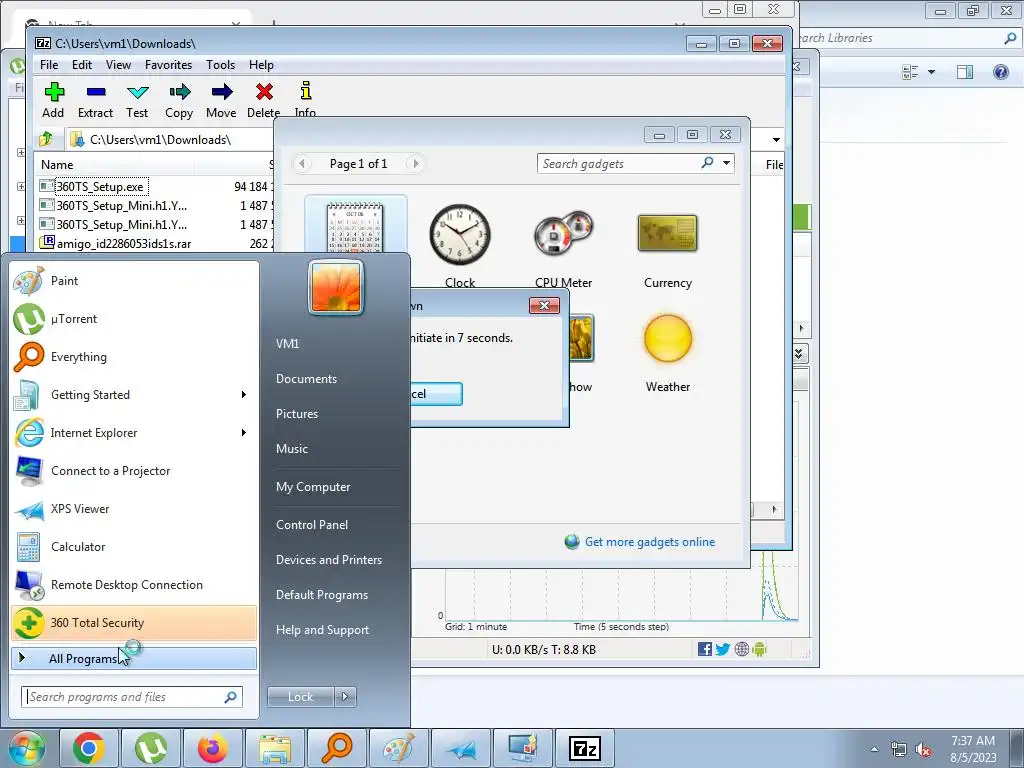
Task: Select amigo_id2286053ids1s.rar file
Action: point(124,244)
